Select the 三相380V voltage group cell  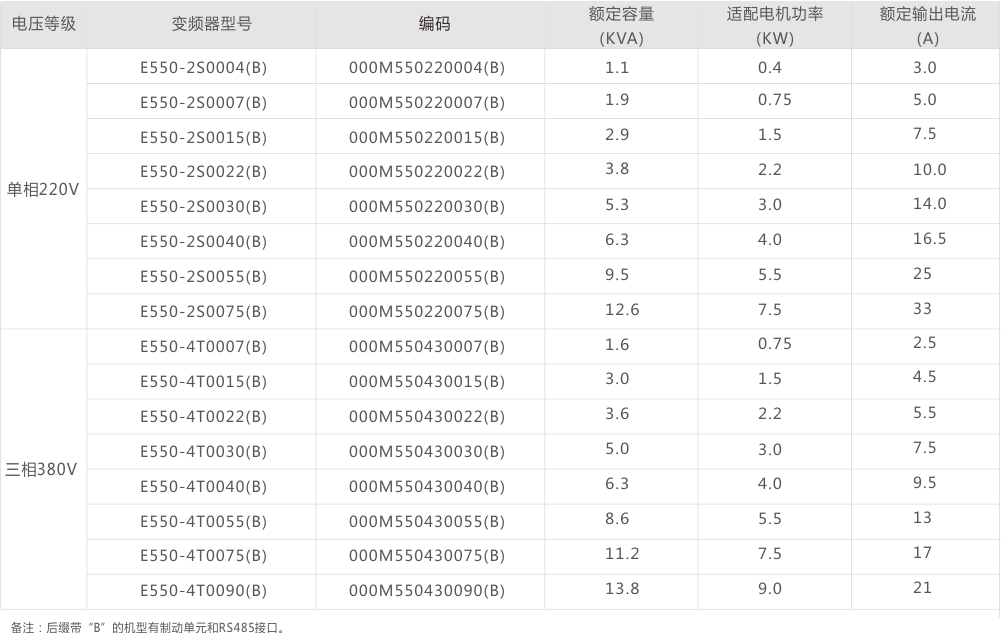(x=43, y=469)
